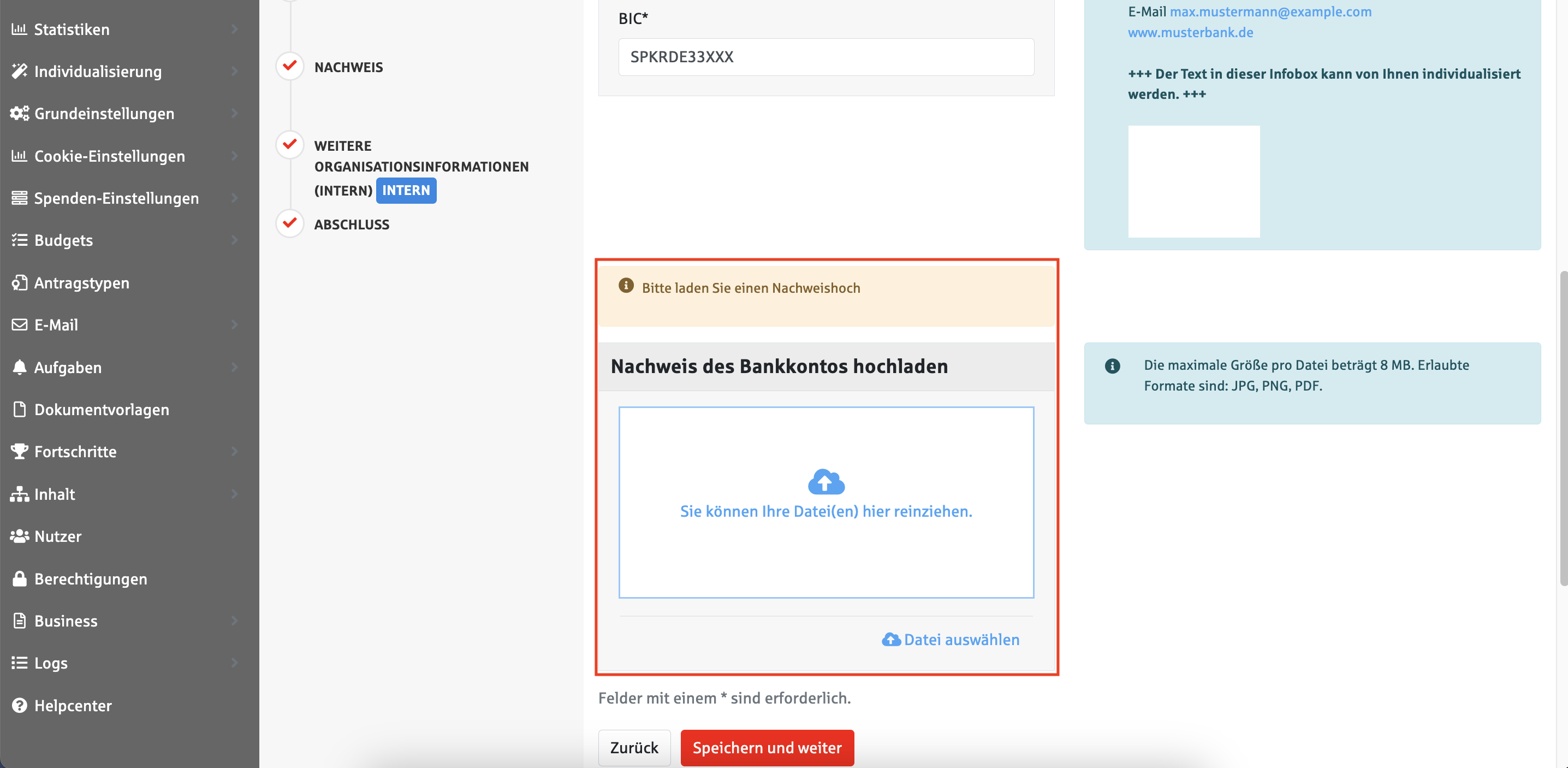Click the Datei auswählen link

tap(951, 640)
